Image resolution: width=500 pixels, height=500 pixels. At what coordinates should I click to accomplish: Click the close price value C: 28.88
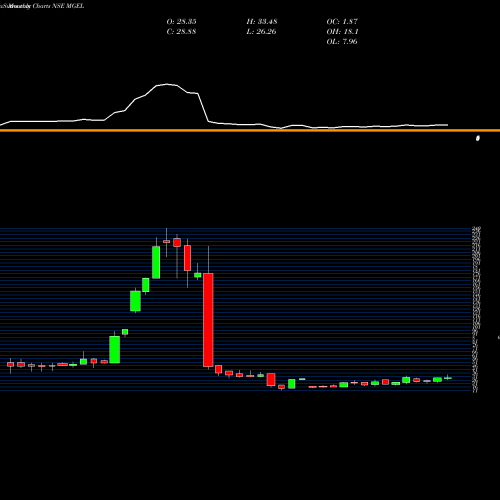181,32
